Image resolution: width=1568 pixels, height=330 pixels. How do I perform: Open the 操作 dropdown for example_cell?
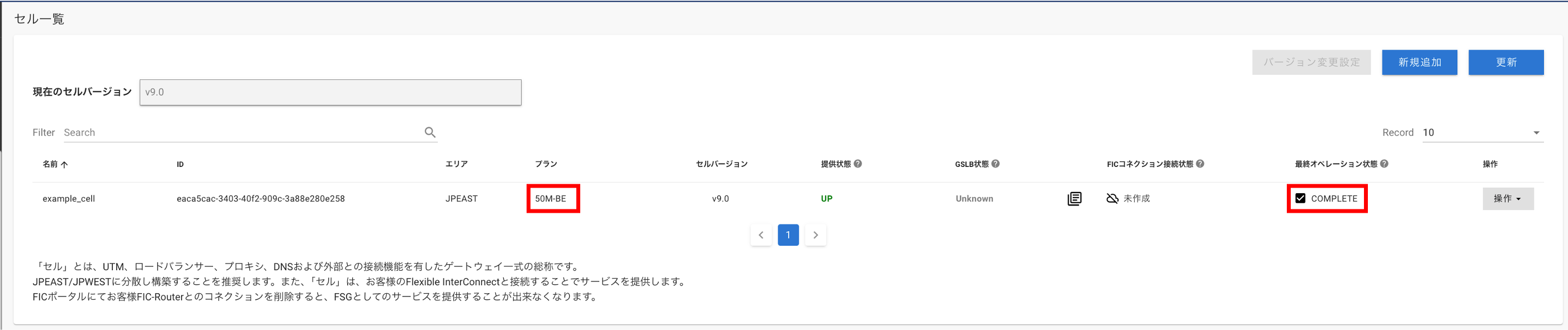1508,199
